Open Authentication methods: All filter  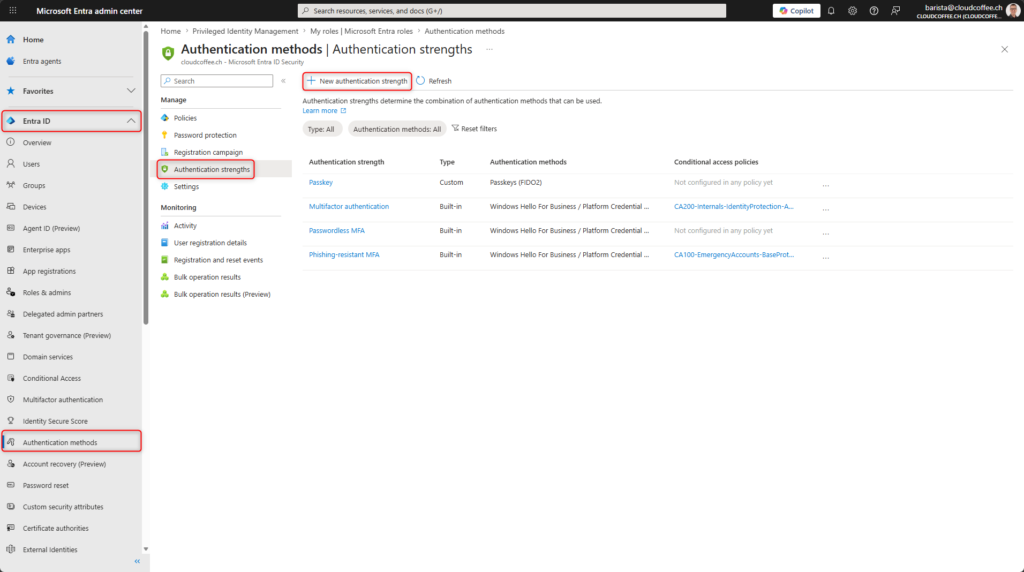coord(396,129)
